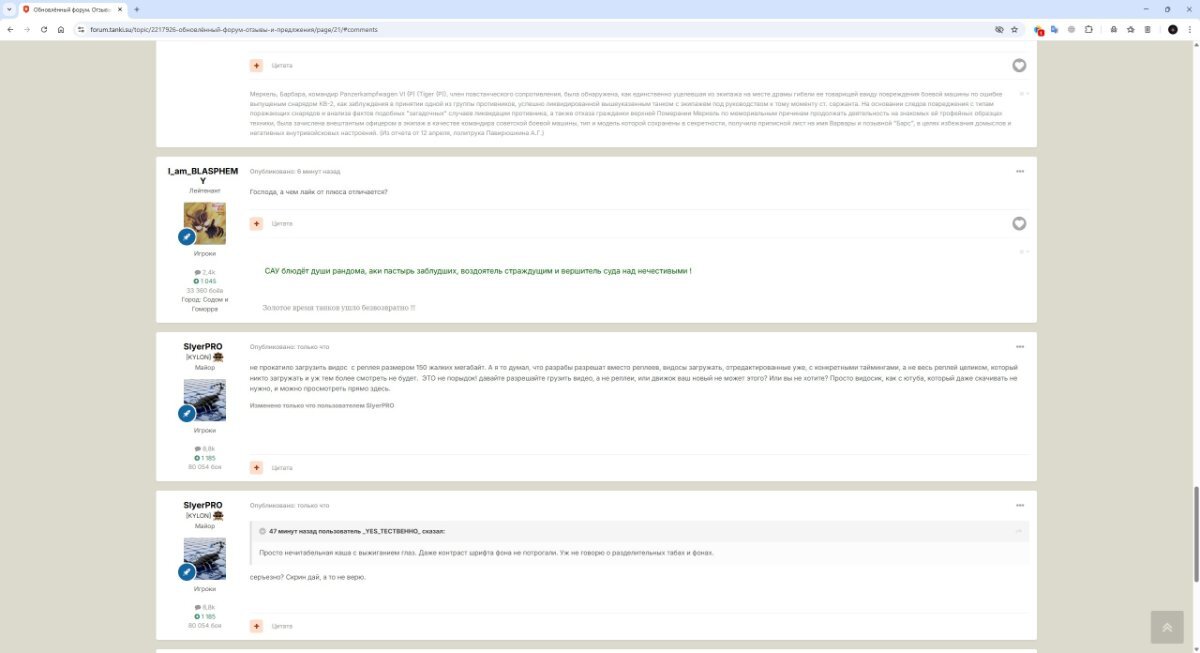
Task: Click the rank badge on I_am_BLASPHEMY's avatar
Action: 186,237
